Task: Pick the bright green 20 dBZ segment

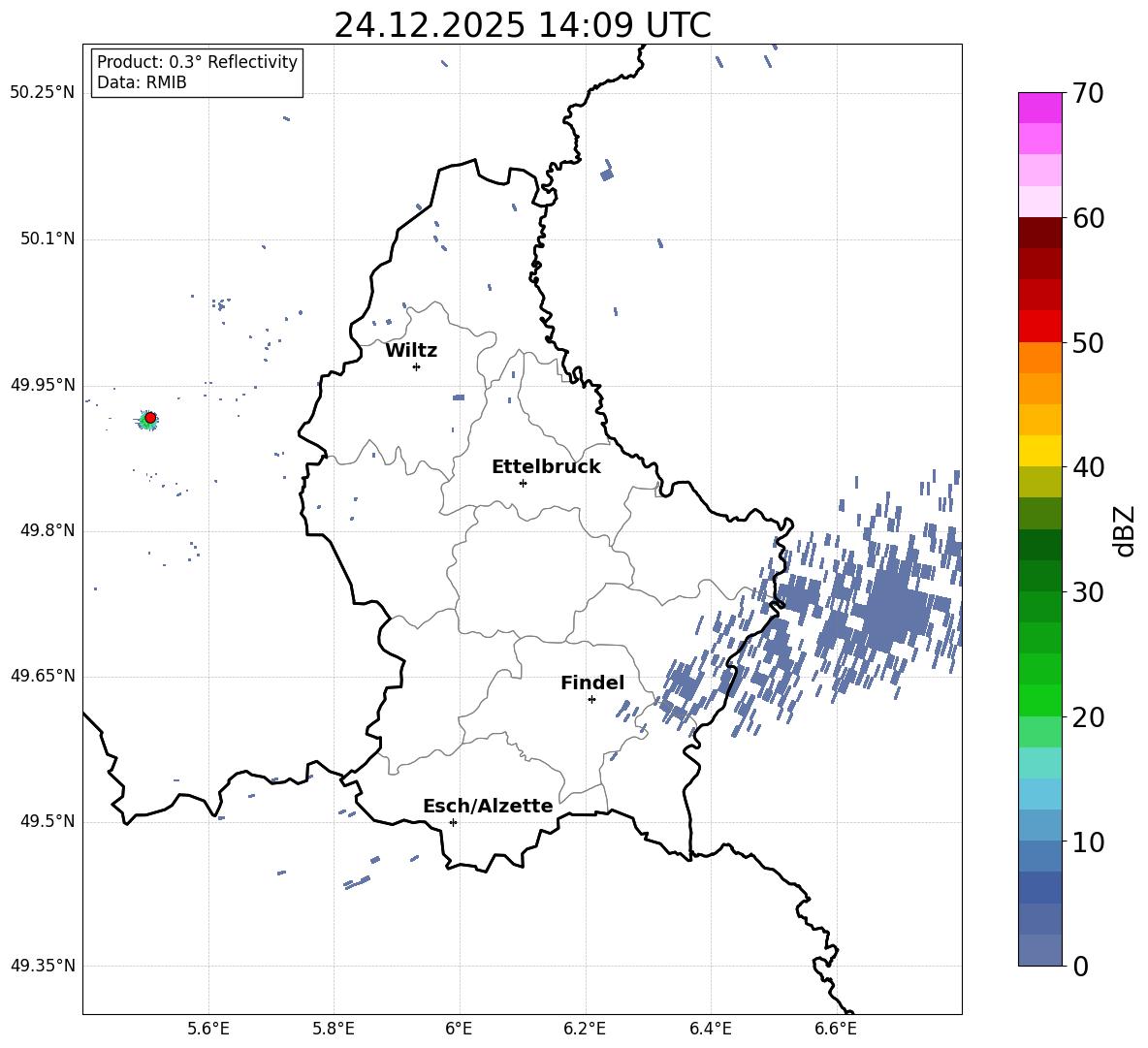Action: tap(1039, 700)
